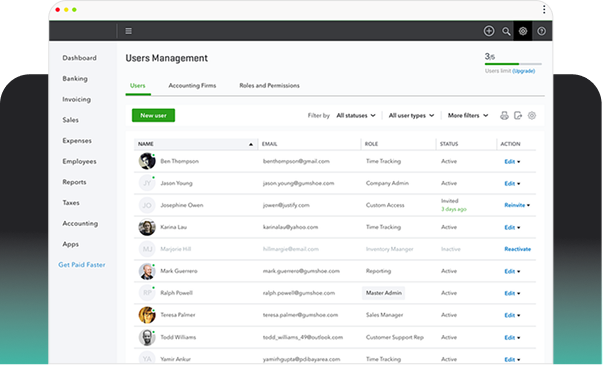Expand the All user types filter

click(411, 115)
